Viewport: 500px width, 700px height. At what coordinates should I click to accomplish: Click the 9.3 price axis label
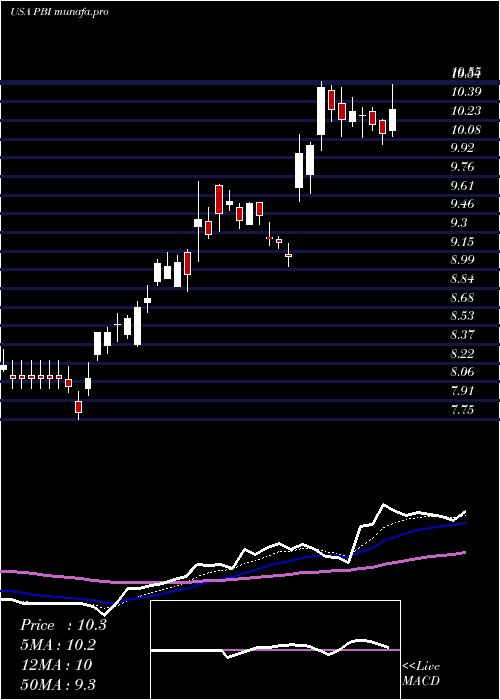tap(459, 223)
